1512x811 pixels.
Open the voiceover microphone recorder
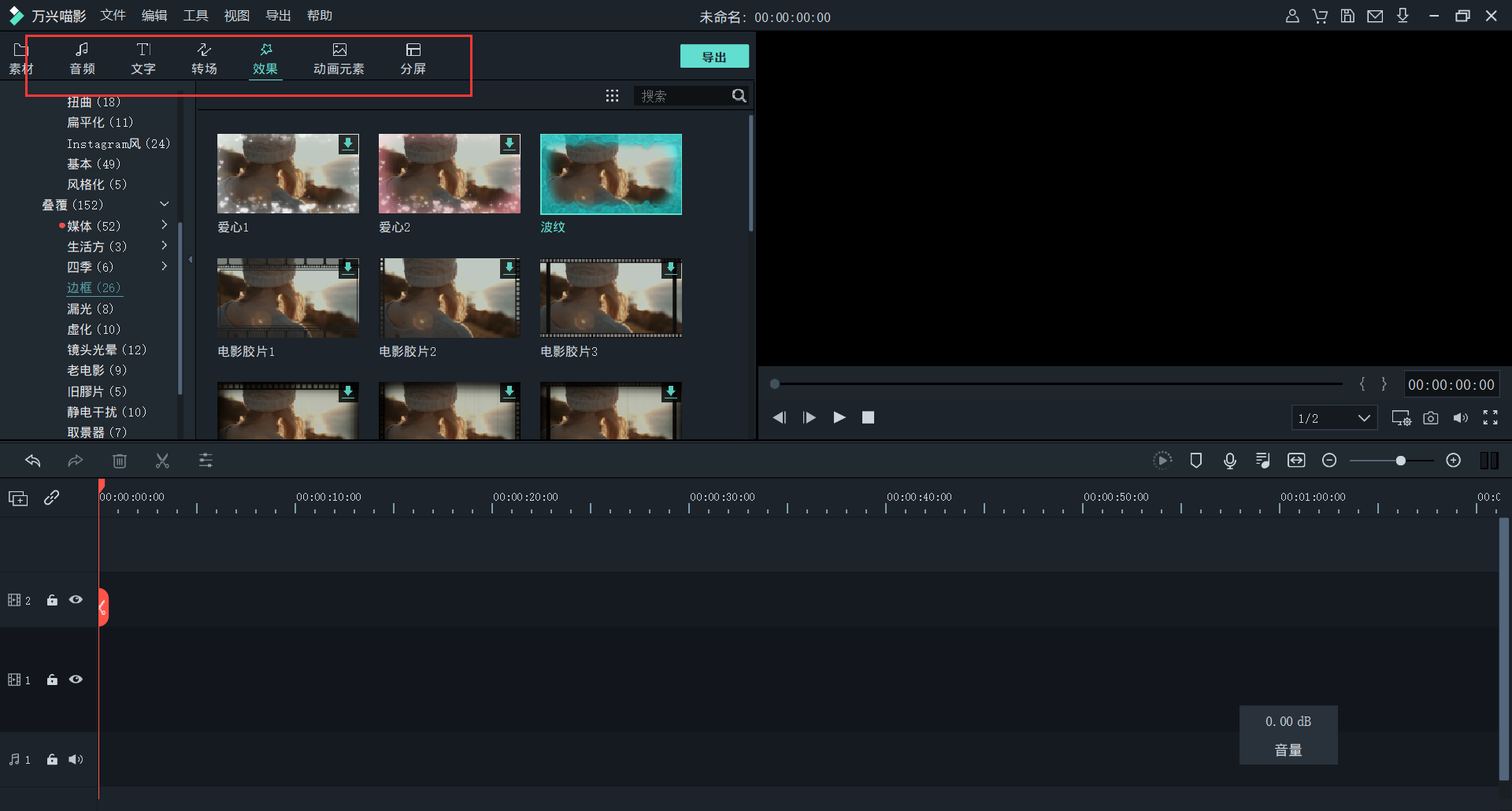1229,461
